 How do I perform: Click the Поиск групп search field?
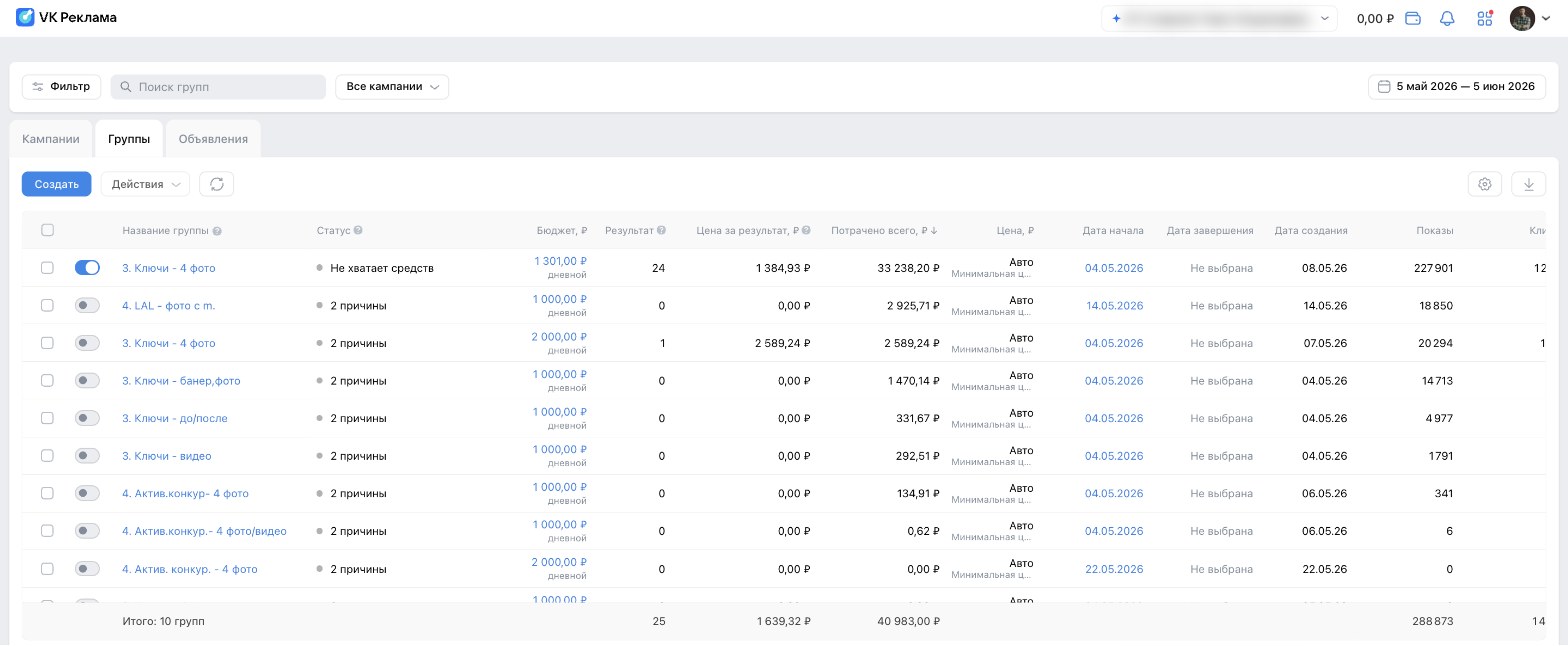pos(218,87)
